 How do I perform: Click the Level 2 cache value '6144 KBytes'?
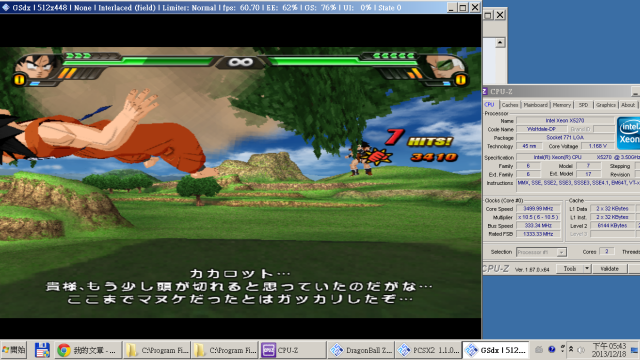(x=612, y=226)
